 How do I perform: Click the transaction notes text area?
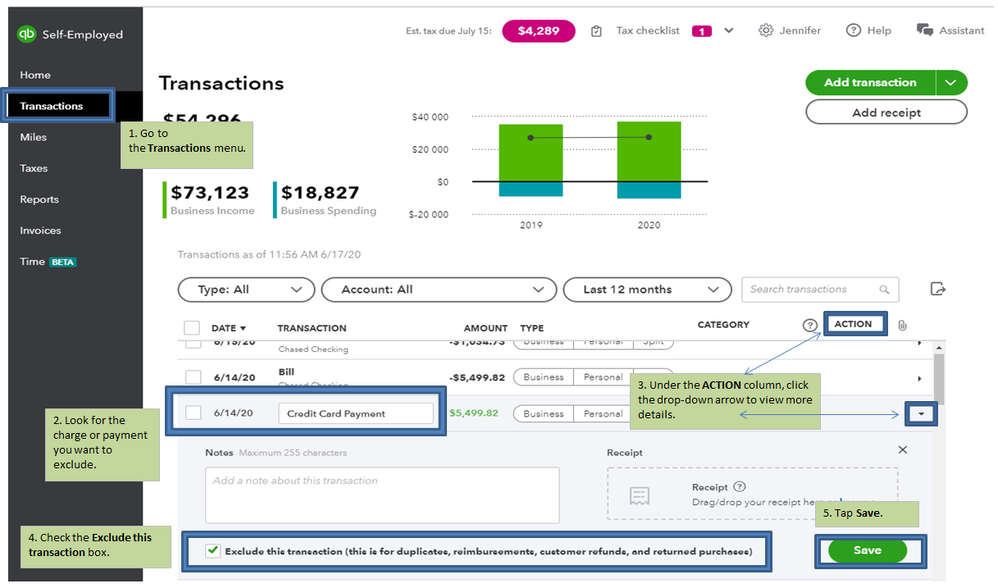[382, 495]
